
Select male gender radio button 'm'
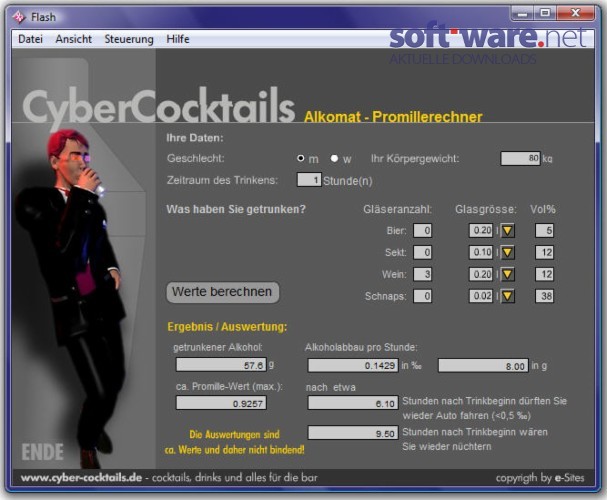300,158
